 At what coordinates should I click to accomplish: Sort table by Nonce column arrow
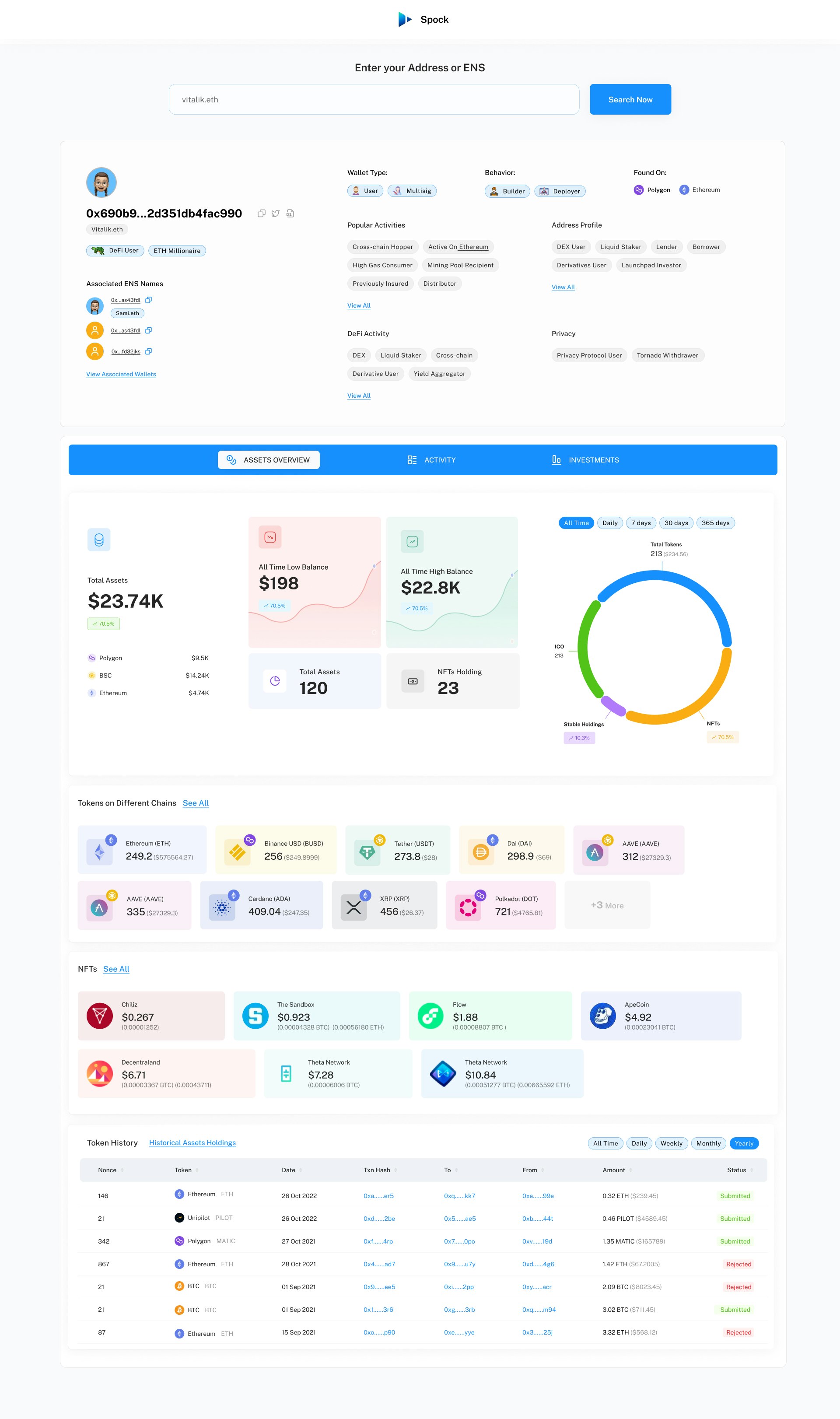tap(122, 1170)
